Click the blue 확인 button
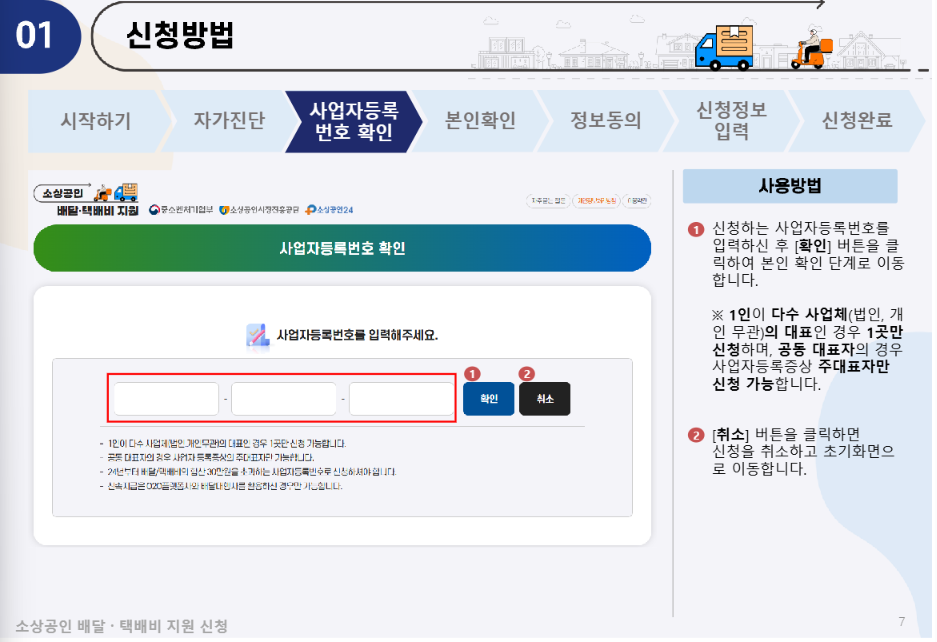Viewport: 937px width, 642px height. 489,399
